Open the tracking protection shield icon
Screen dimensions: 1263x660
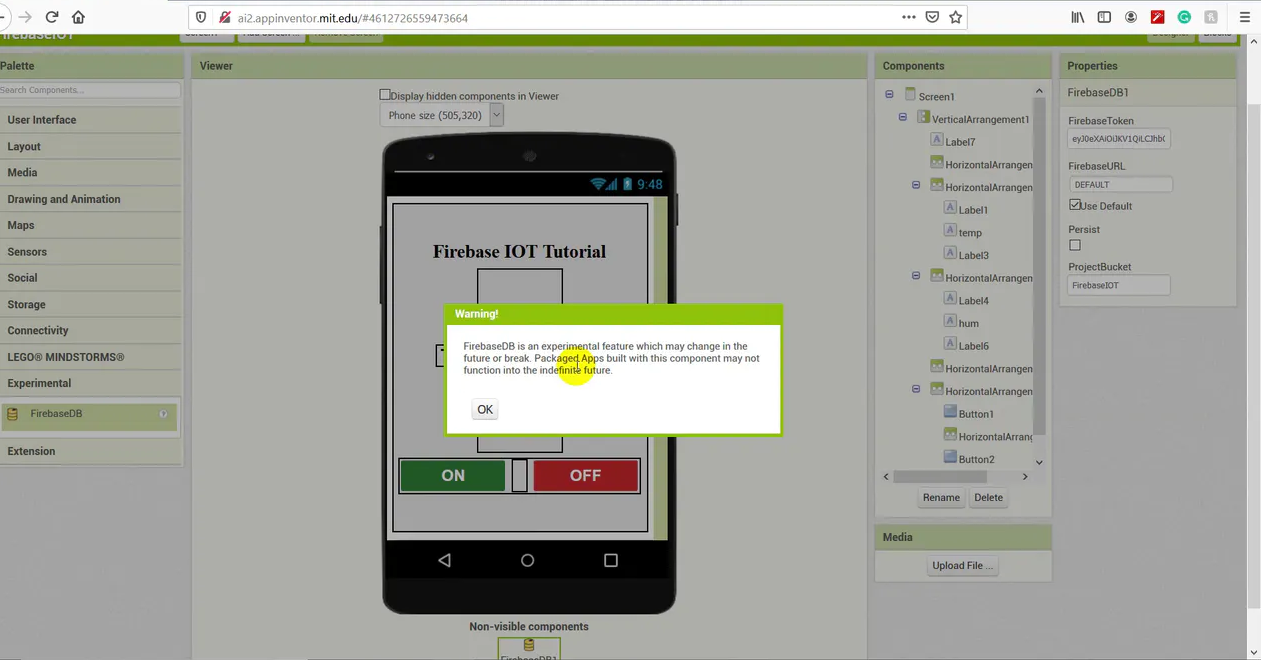pos(201,17)
